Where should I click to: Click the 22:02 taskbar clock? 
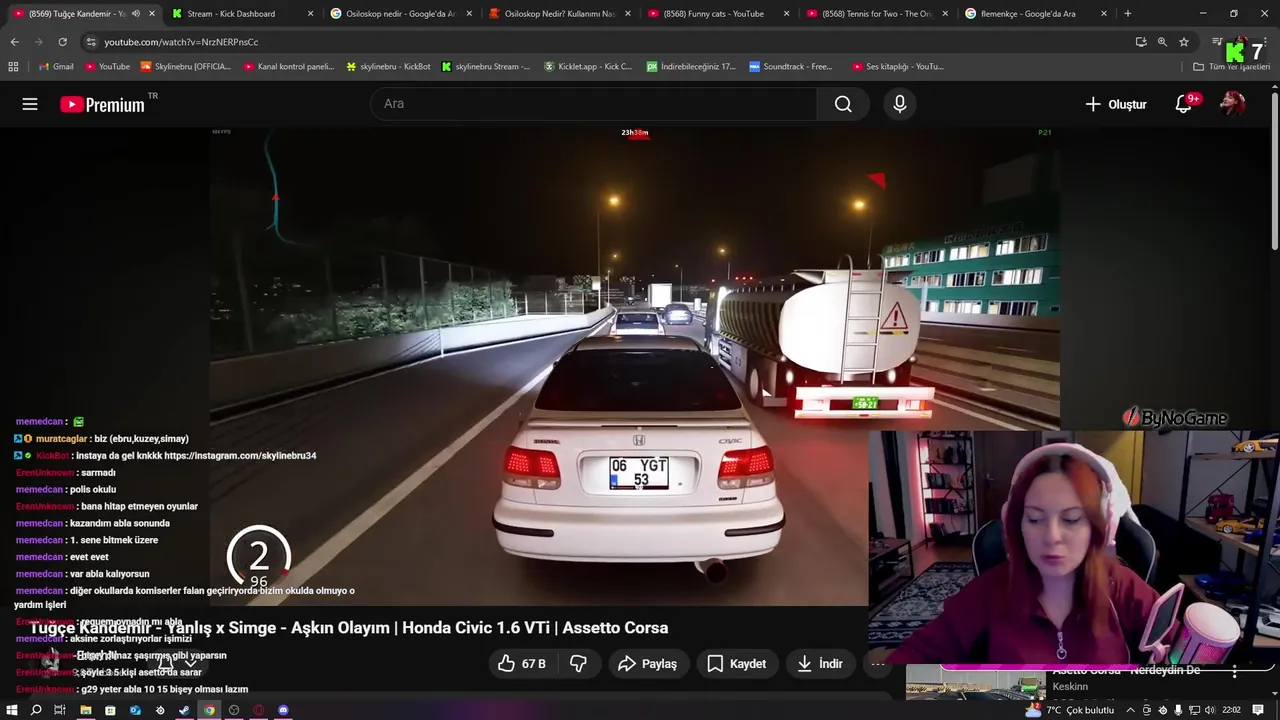1231,710
